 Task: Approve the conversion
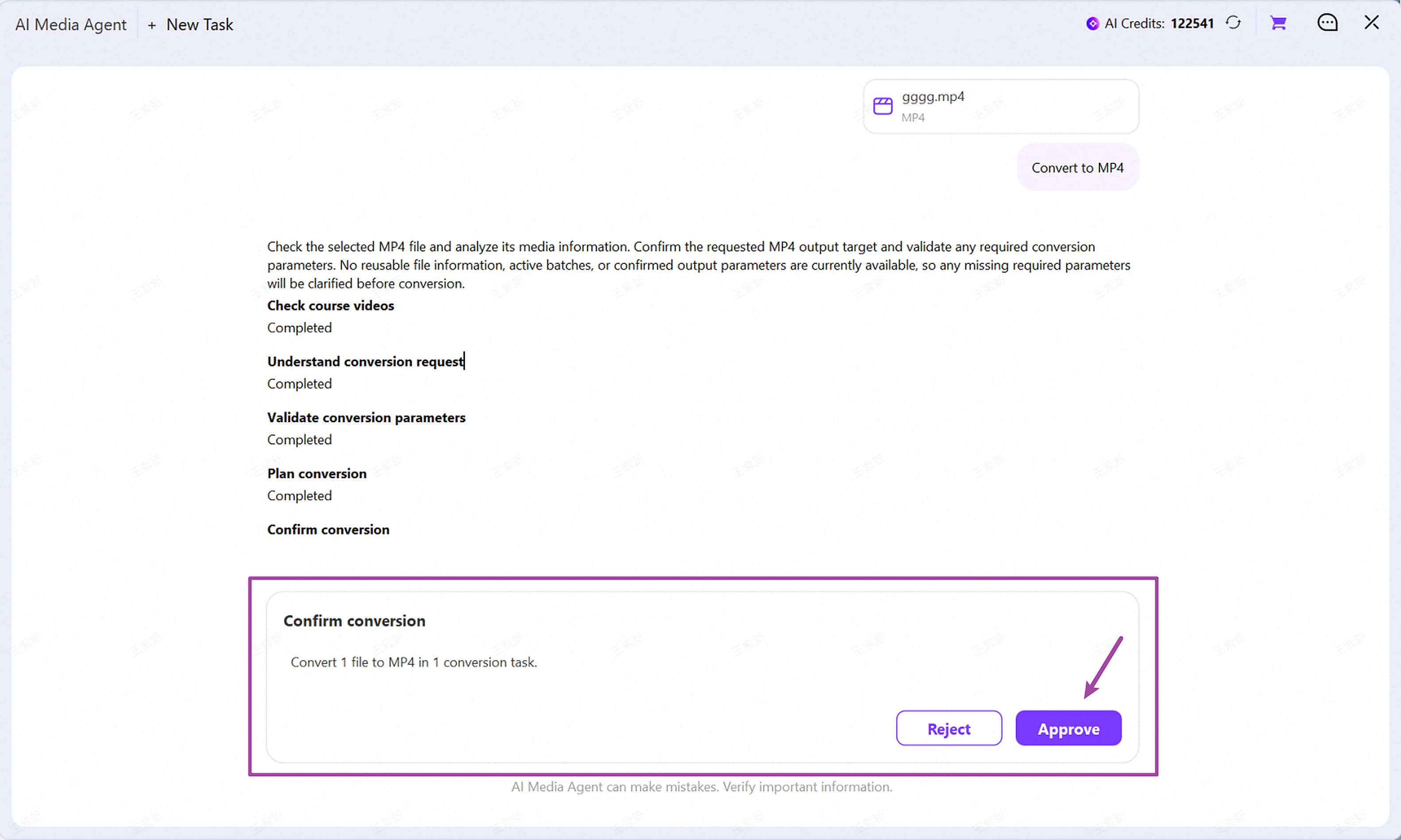point(1068,728)
